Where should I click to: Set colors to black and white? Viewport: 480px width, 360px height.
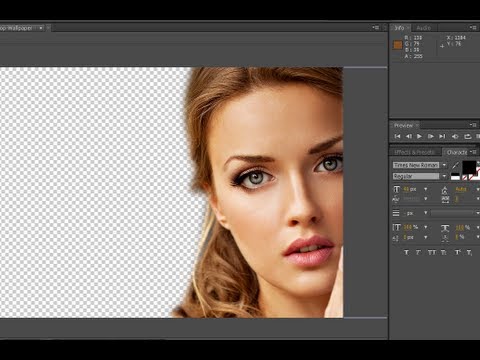(455, 177)
